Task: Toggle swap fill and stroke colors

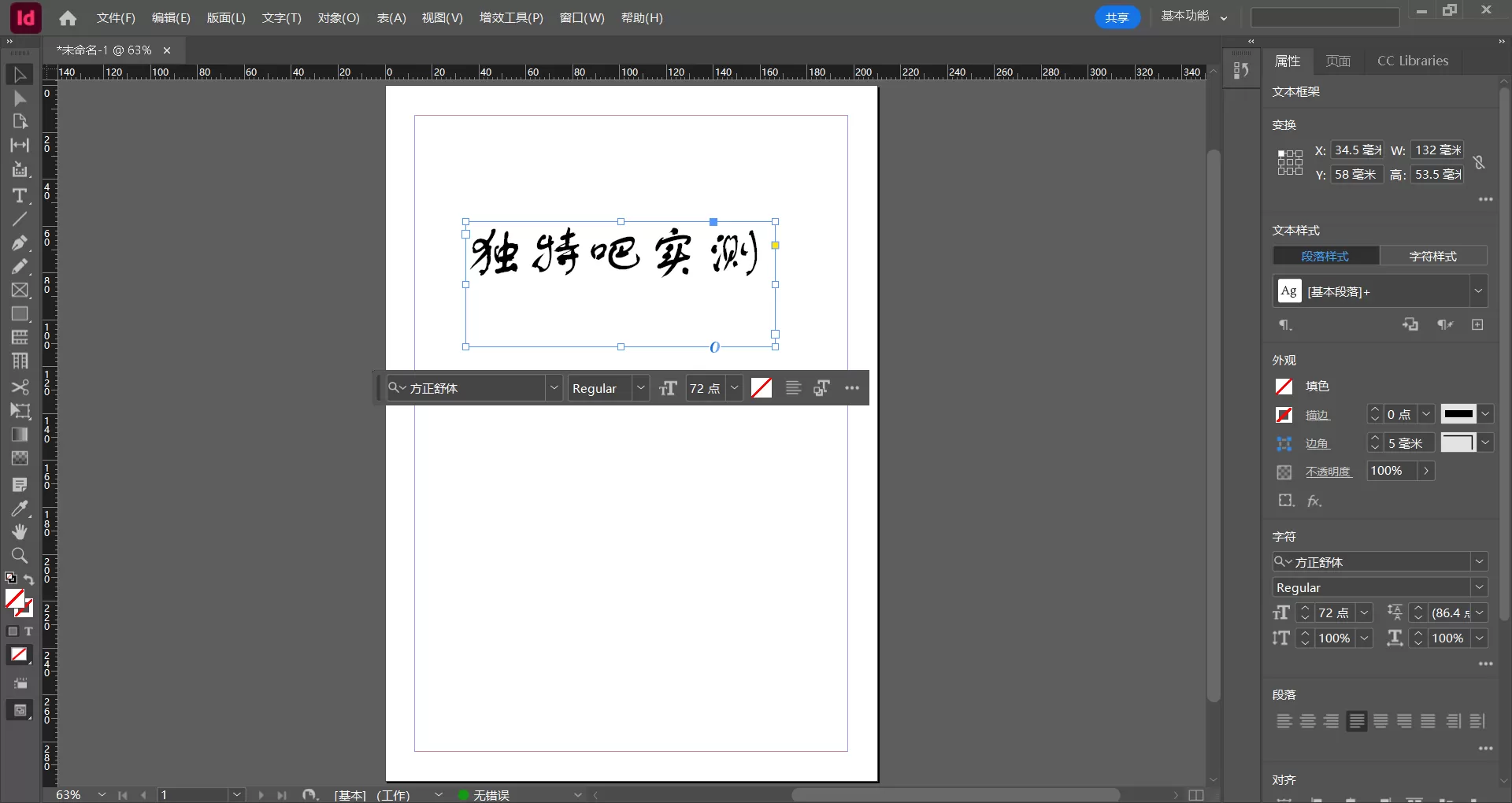Action: [29, 579]
